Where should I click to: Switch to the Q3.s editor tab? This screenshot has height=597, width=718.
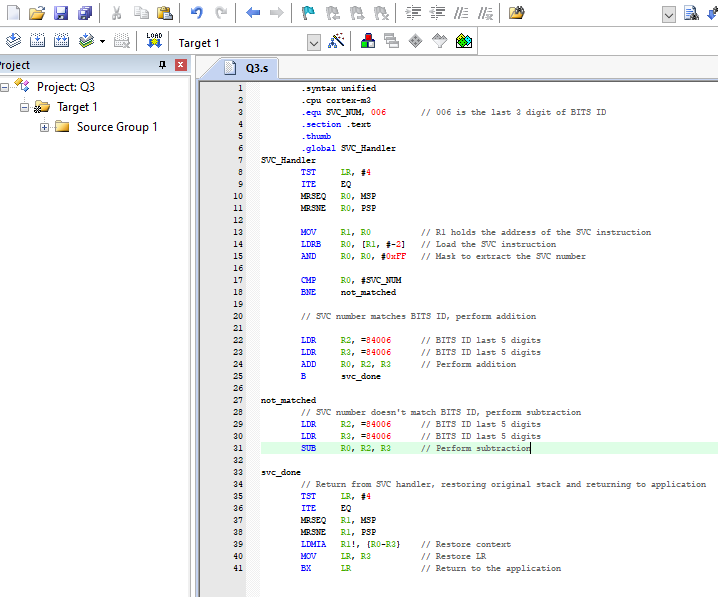[254, 68]
